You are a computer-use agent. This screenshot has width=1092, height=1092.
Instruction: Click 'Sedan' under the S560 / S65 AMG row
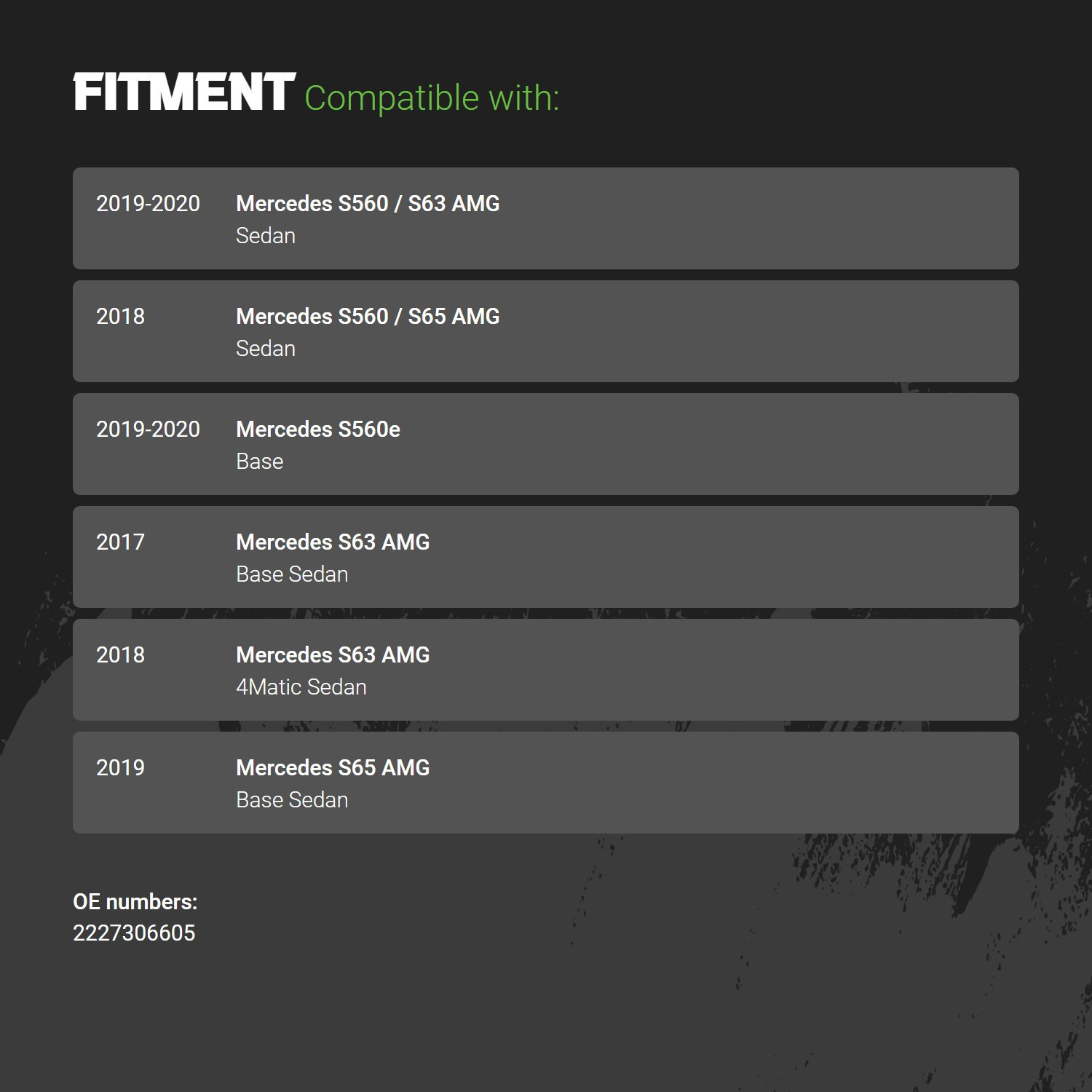point(266,349)
